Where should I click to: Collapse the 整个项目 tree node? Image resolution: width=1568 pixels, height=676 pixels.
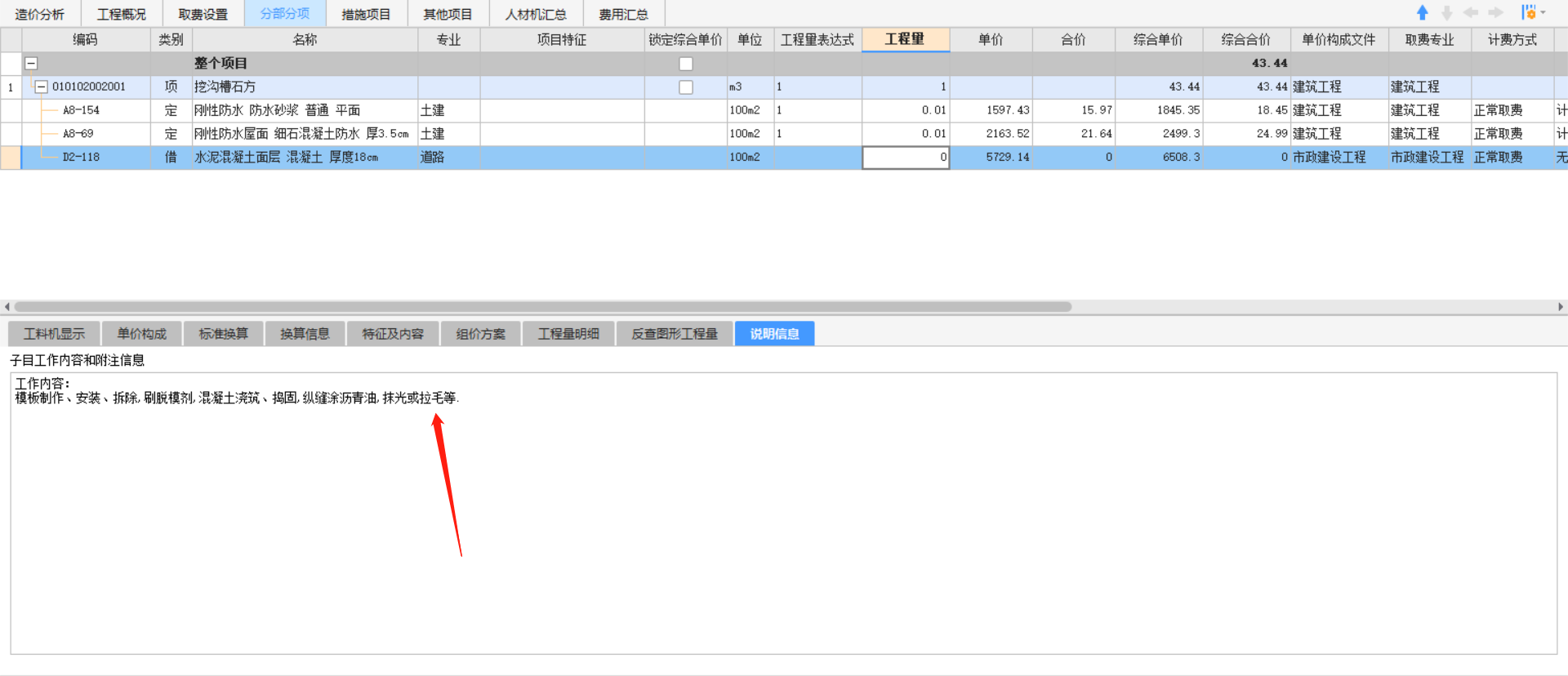click(31, 64)
